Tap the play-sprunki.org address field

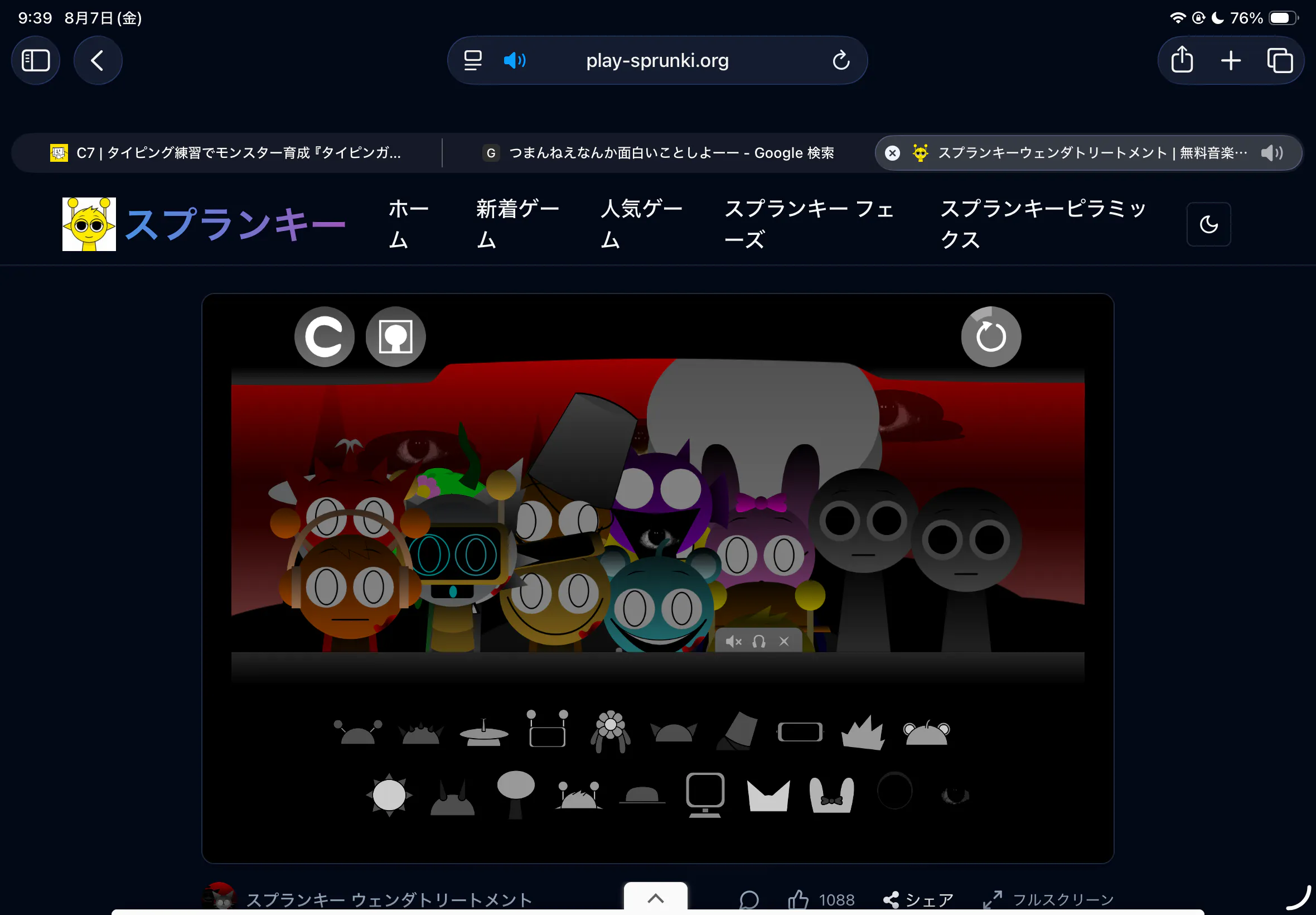pyautogui.click(x=657, y=60)
